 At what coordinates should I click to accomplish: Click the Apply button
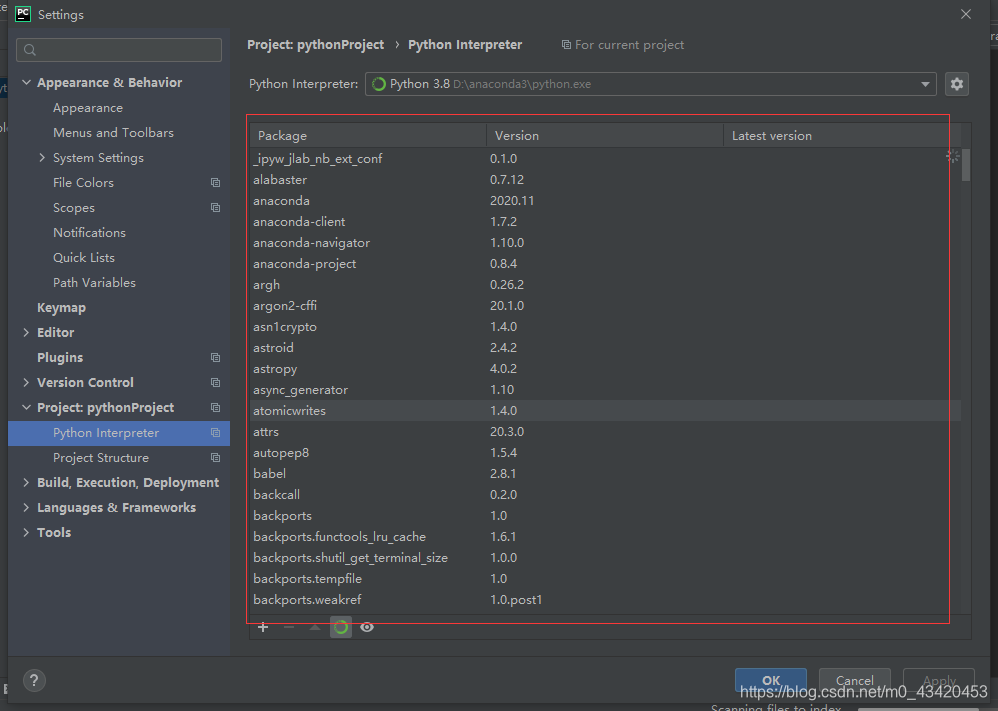tap(939, 680)
